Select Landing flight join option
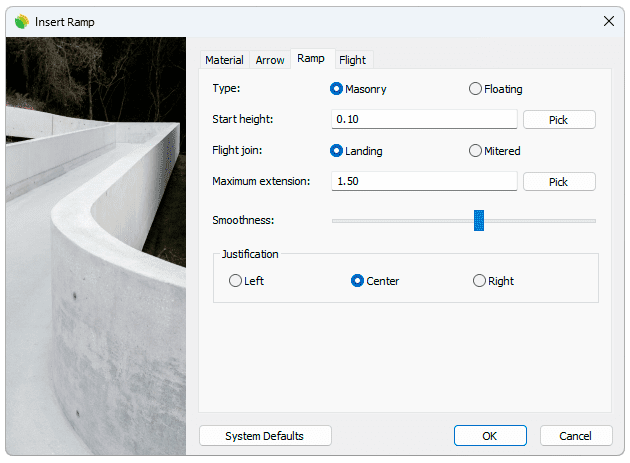 pyautogui.click(x=337, y=151)
